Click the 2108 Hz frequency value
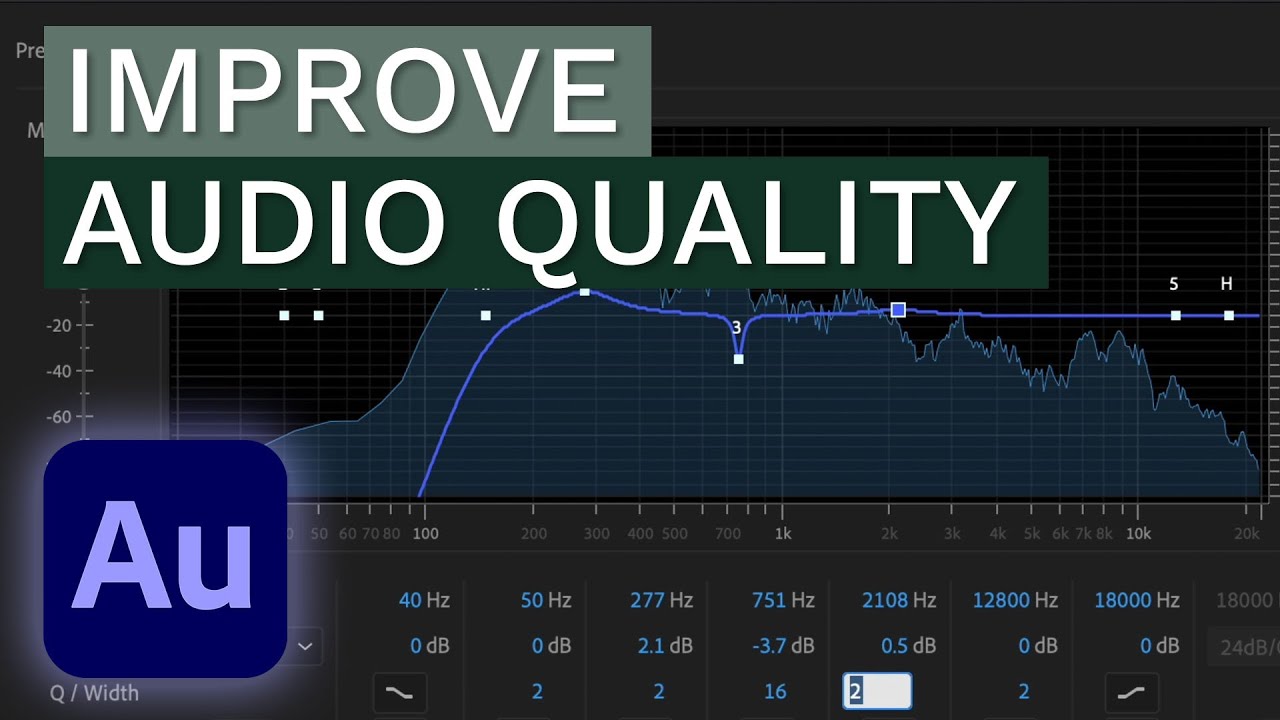 [899, 600]
